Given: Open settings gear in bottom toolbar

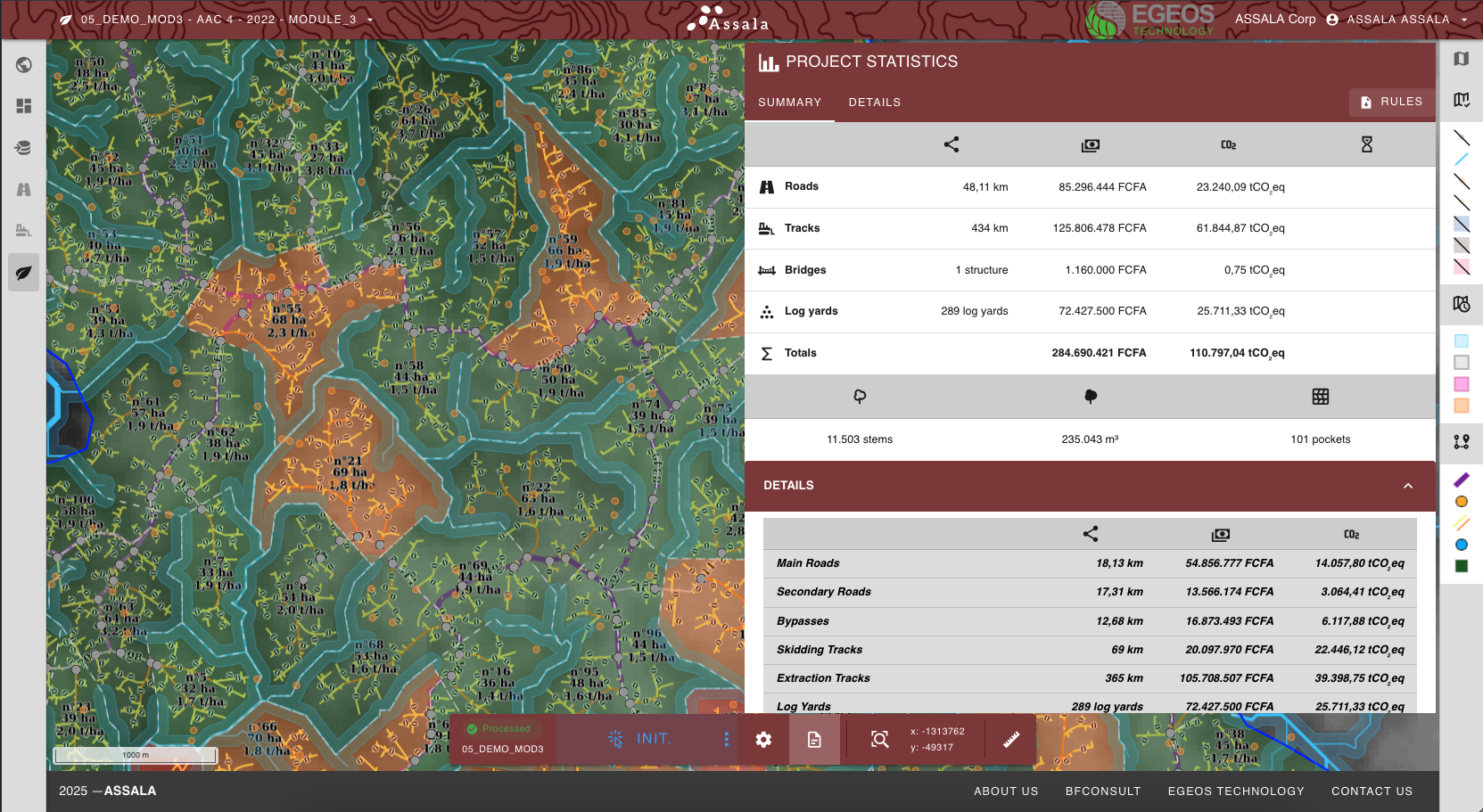Looking at the screenshot, I should (763, 740).
